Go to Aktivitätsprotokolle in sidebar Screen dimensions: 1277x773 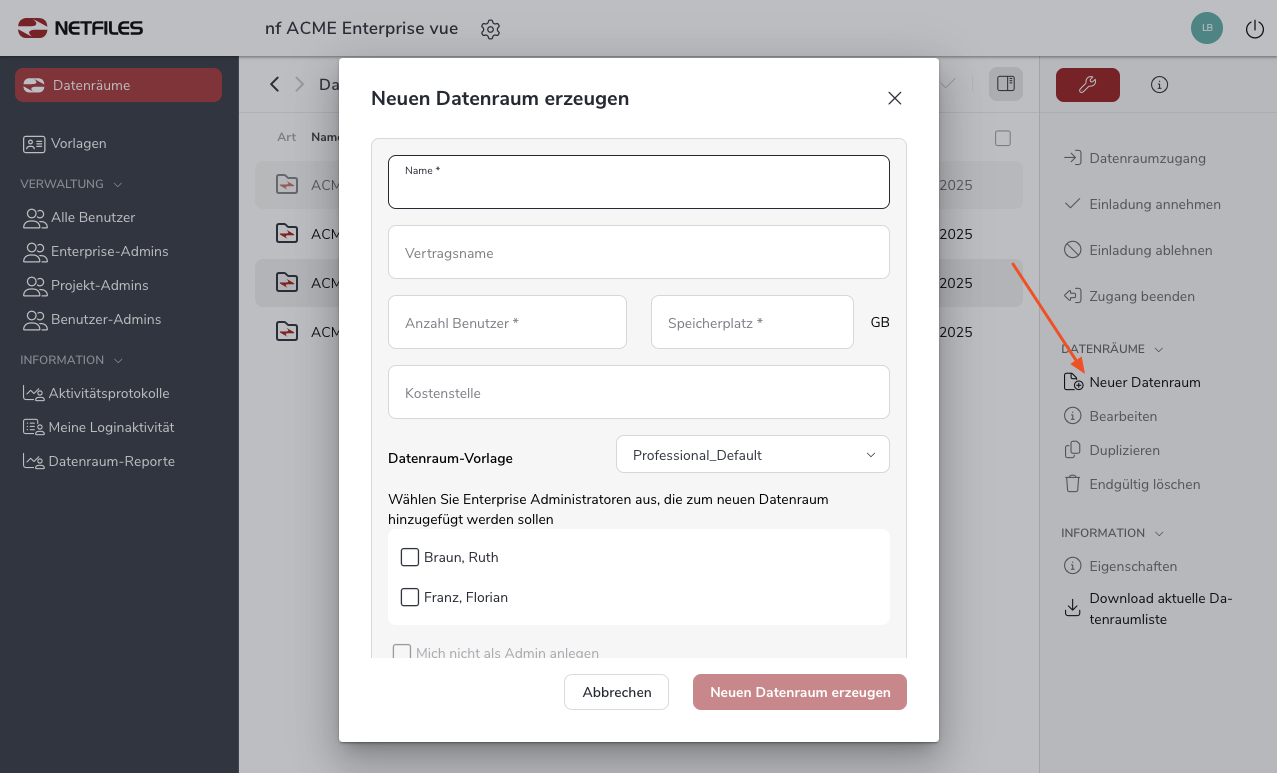(x=108, y=393)
